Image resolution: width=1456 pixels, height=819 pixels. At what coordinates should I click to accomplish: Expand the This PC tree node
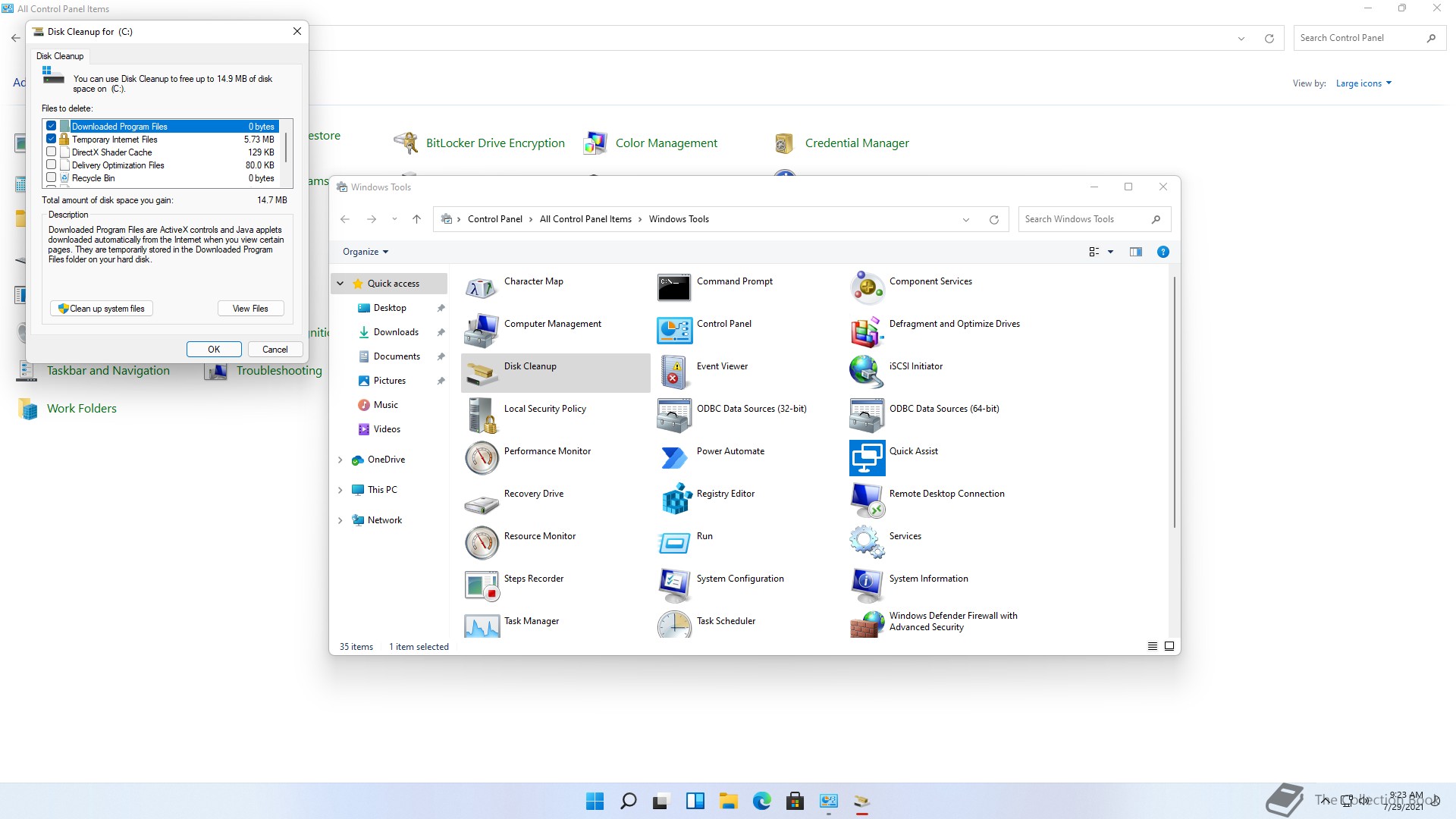(x=340, y=490)
